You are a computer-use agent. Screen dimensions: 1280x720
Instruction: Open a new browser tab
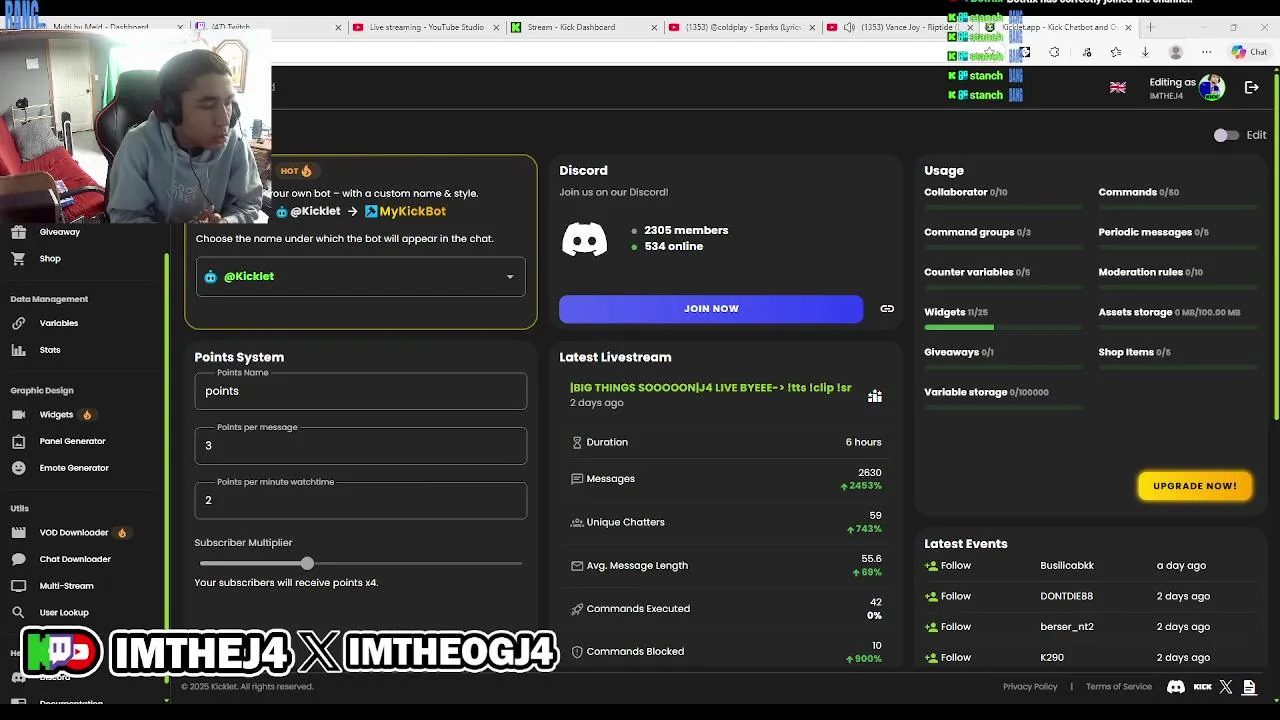click(1150, 27)
